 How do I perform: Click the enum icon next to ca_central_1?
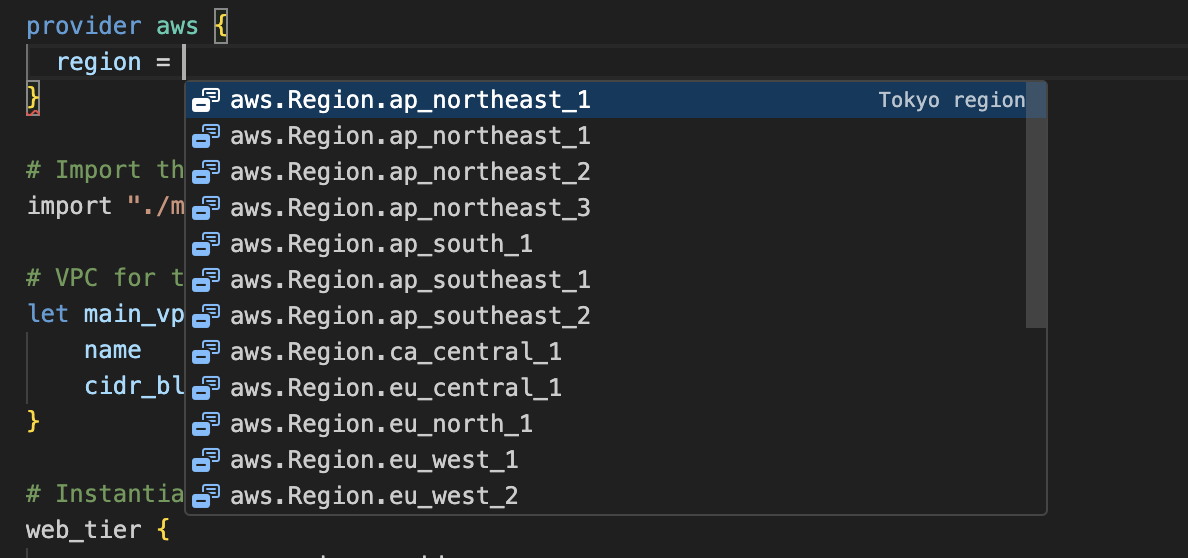pyautogui.click(x=206, y=352)
